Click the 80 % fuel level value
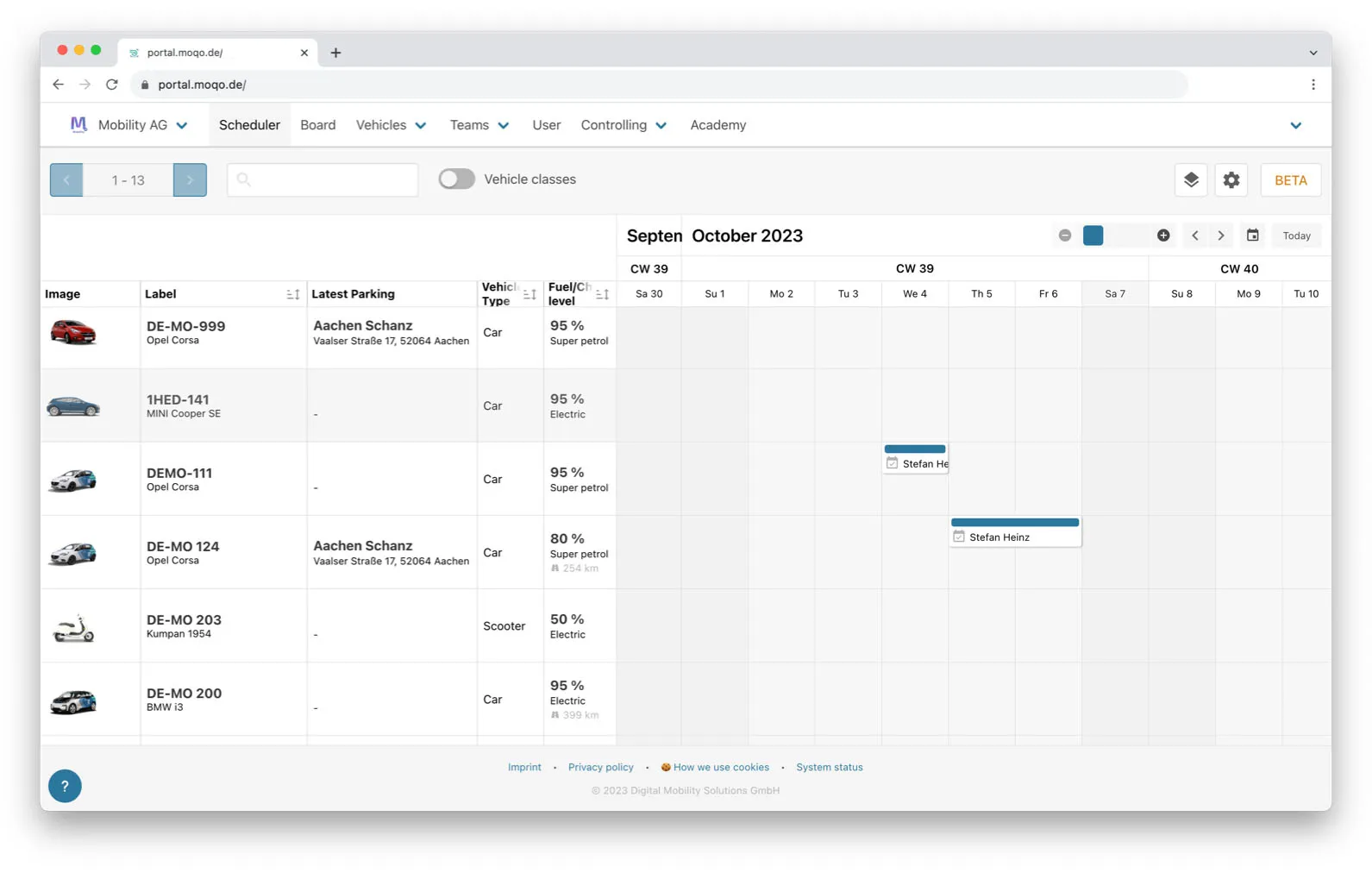This screenshot has width=1372, height=873. click(x=567, y=538)
